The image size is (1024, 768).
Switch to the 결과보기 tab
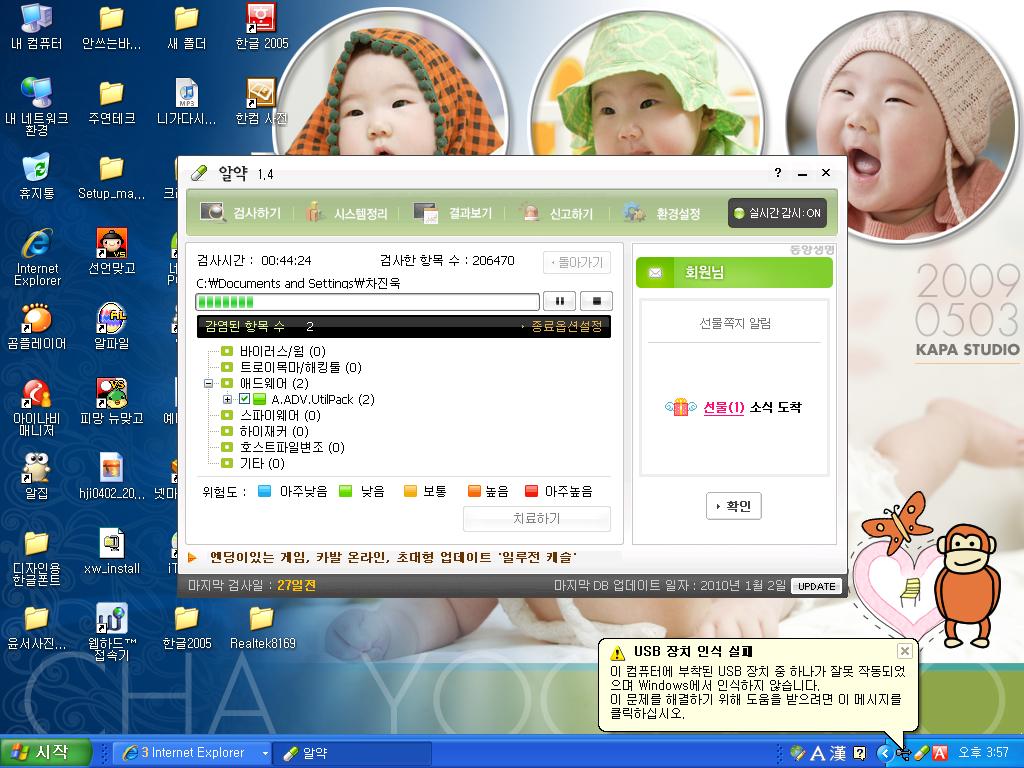click(453, 213)
